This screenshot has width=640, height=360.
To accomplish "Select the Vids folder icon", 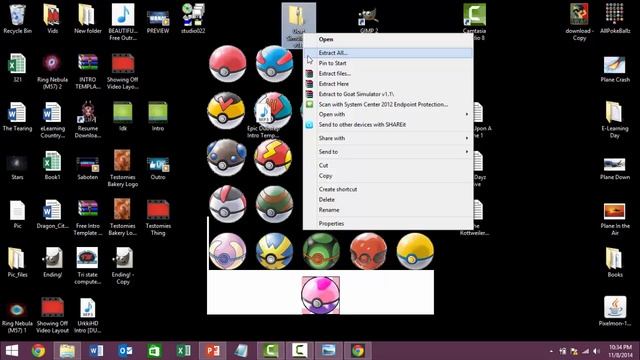I will tap(52, 19).
